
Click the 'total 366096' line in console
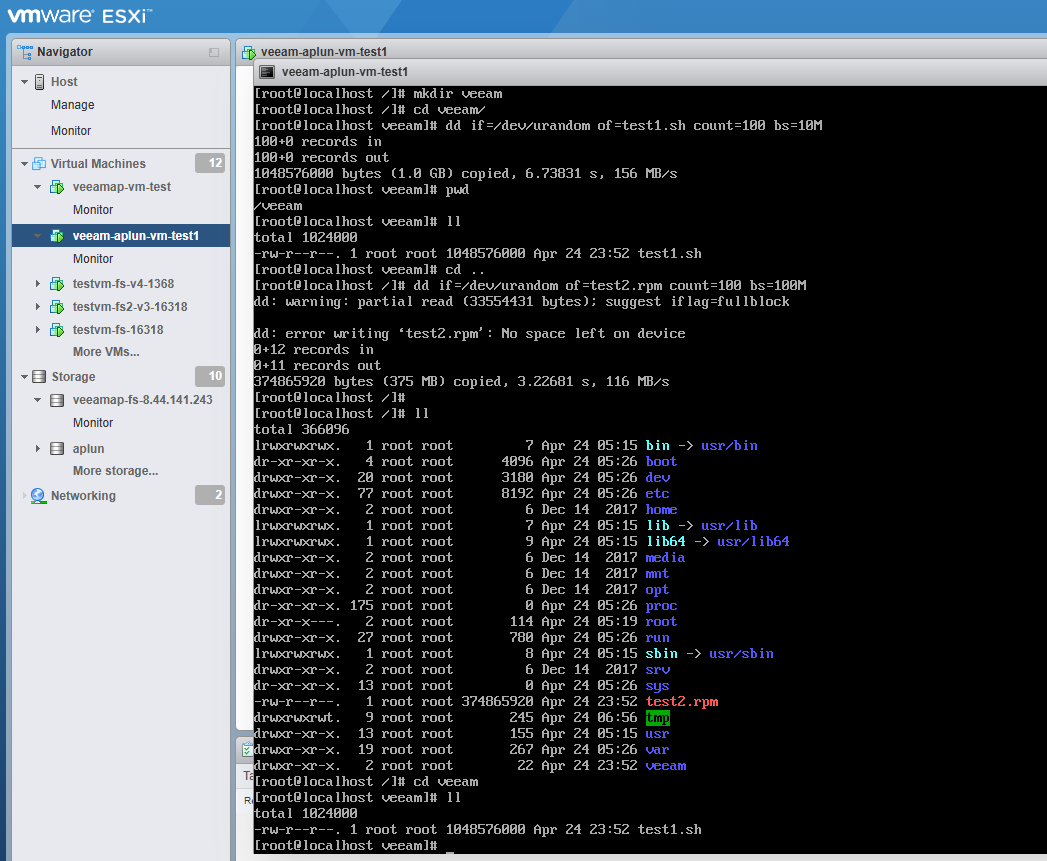point(301,429)
